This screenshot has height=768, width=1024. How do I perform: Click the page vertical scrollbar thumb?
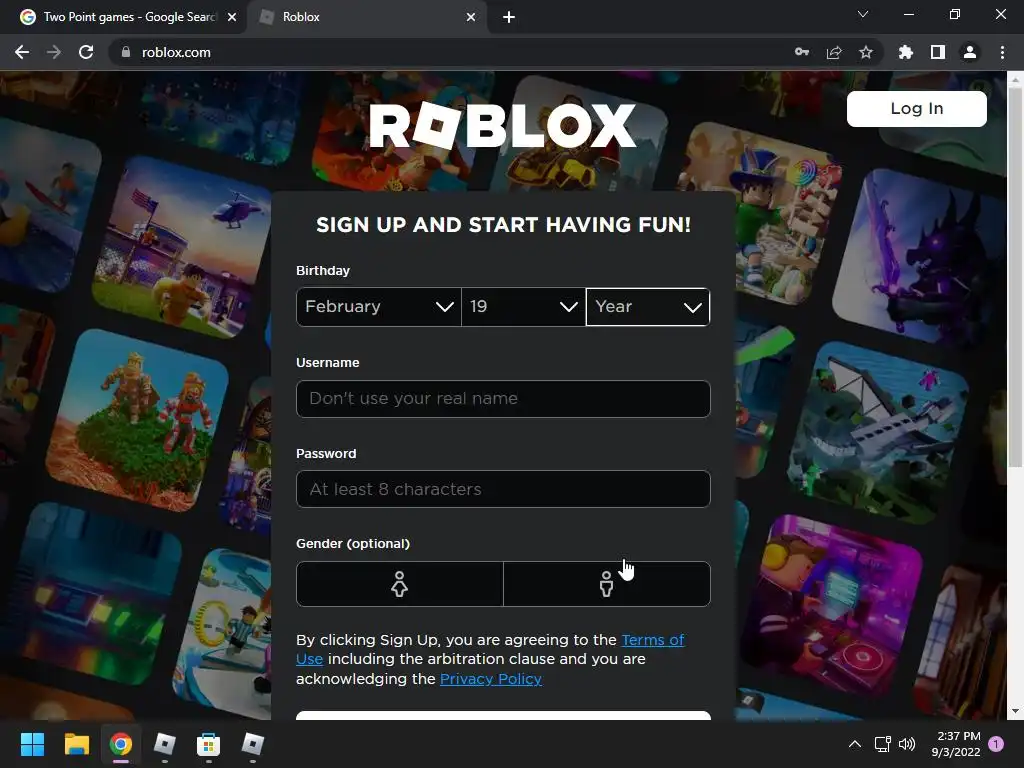(x=1015, y=278)
